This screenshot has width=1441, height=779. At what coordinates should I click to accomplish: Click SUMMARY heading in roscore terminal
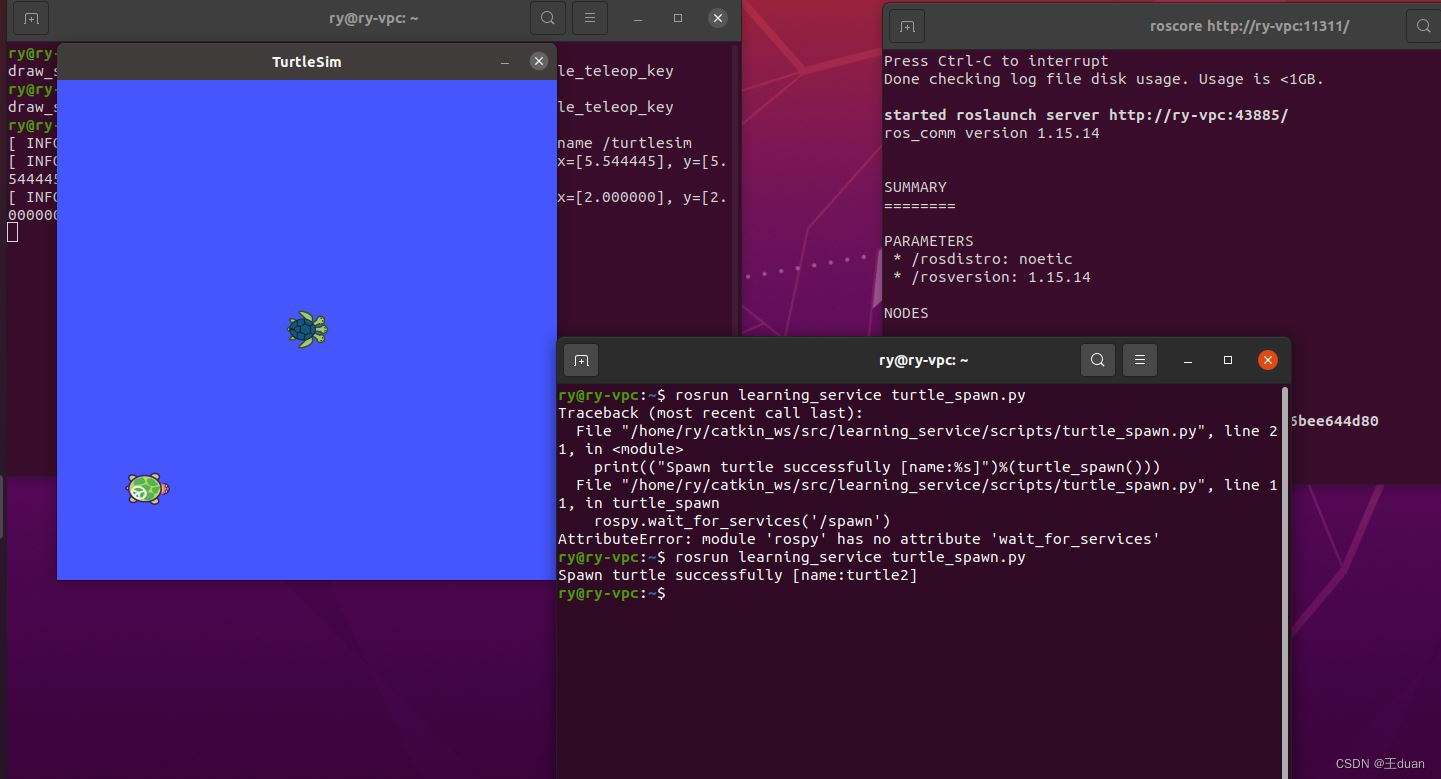click(915, 187)
